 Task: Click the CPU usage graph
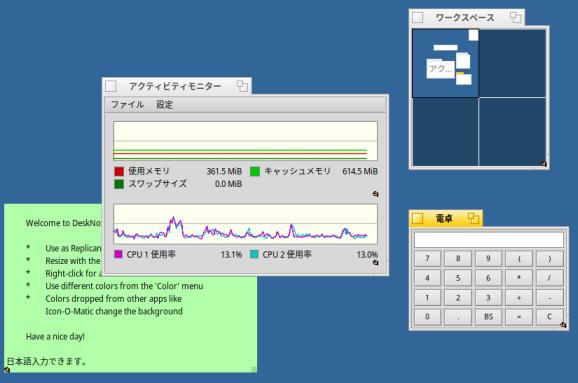pyautogui.click(x=245, y=224)
